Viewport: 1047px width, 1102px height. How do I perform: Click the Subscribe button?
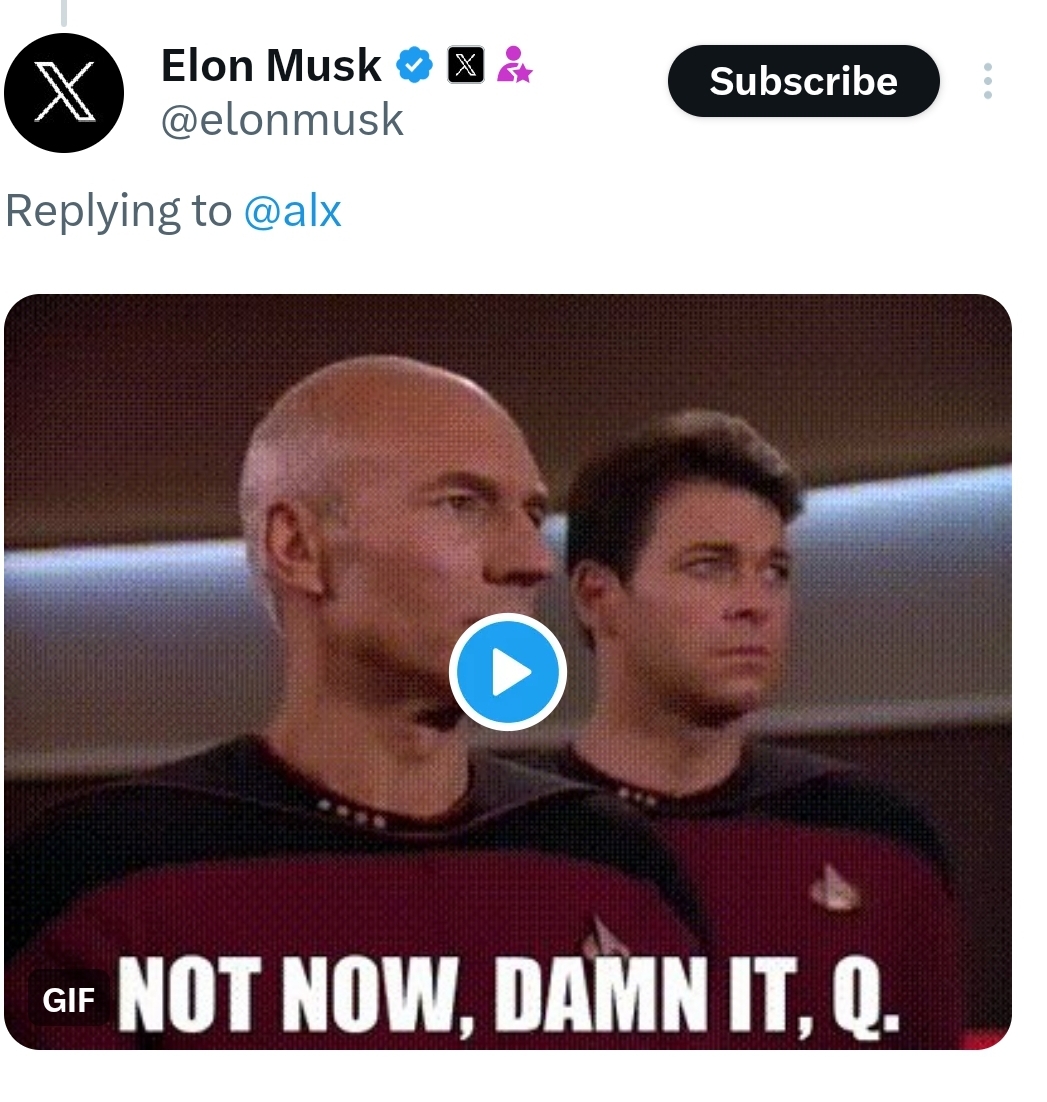(803, 81)
